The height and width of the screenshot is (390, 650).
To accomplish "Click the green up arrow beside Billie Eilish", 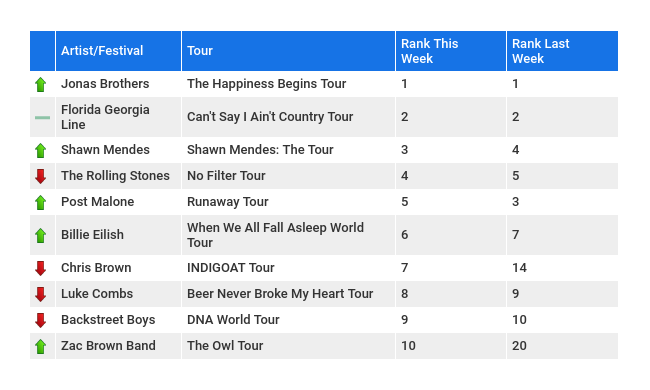I will point(41,235).
